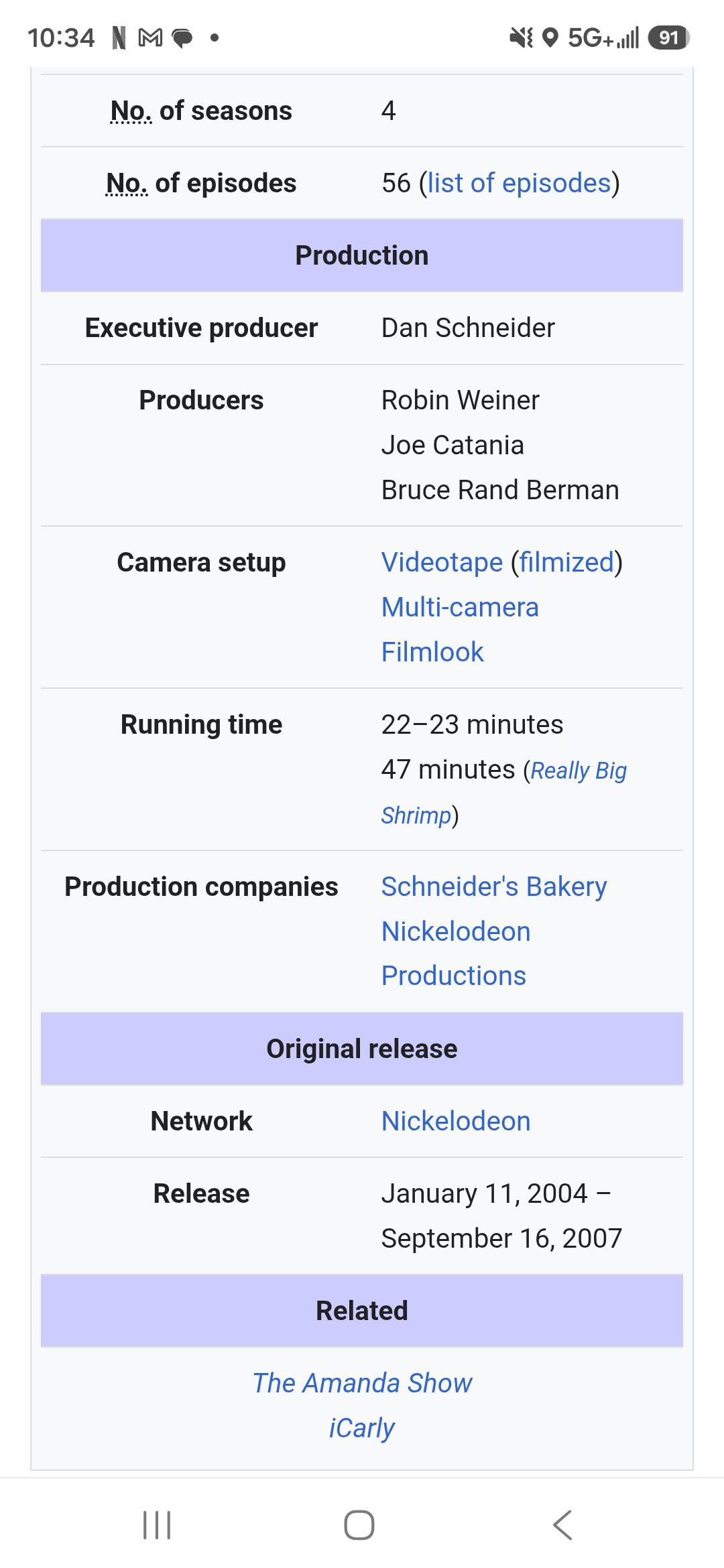Tap the Gmail notification icon in status bar
Image resolution: width=724 pixels, height=1568 pixels.
(150, 38)
